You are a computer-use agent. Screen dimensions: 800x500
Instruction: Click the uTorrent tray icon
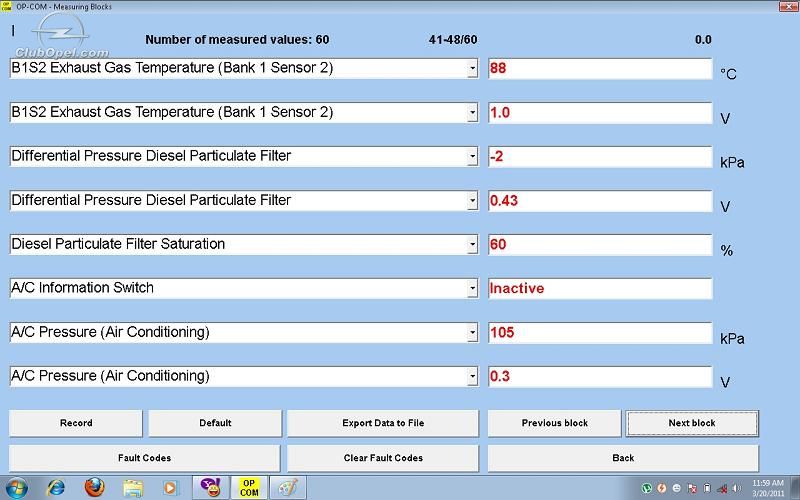click(646, 488)
